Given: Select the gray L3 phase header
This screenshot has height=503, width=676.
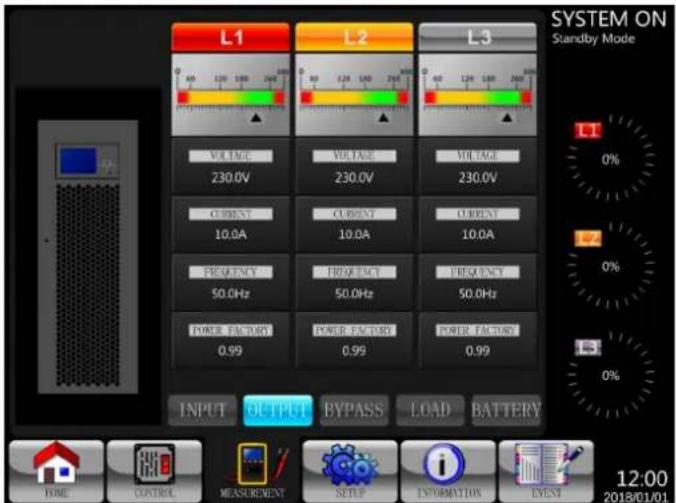Looking at the screenshot, I should coord(478,37).
